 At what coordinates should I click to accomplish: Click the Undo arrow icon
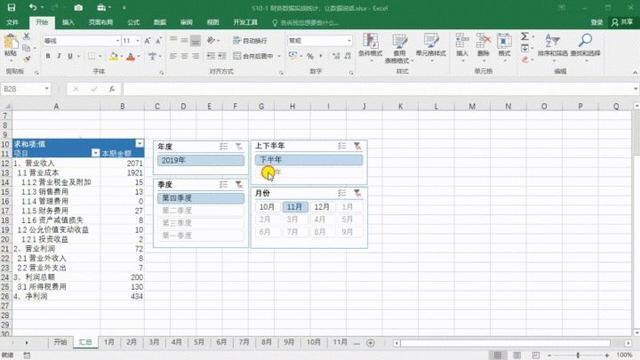point(33,7)
